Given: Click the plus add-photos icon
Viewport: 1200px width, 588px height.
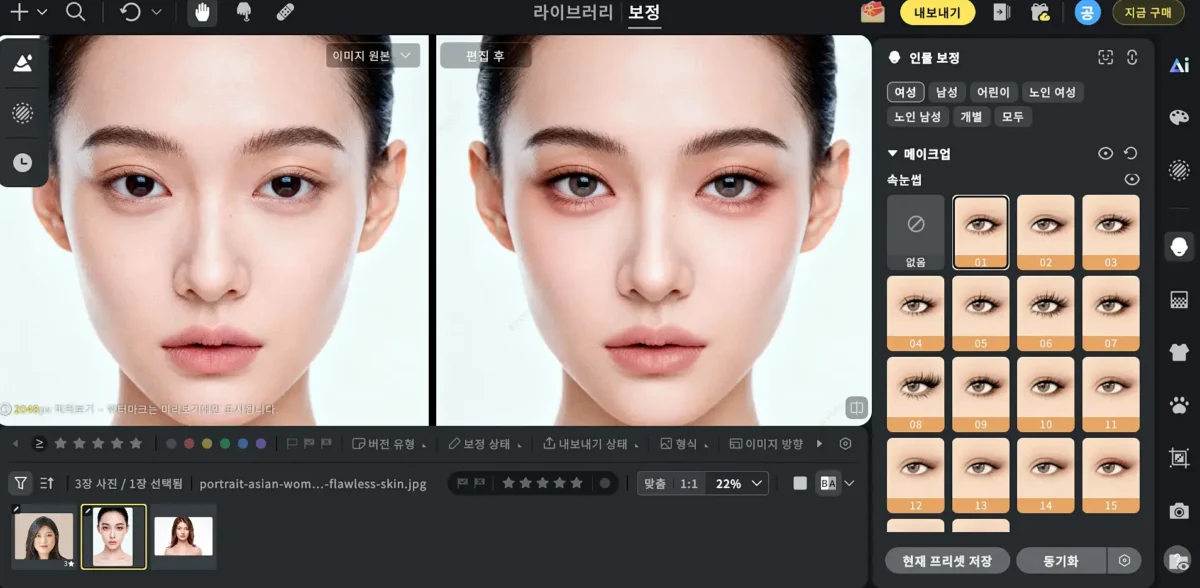Looking at the screenshot, I should click(x=18, y=12).
